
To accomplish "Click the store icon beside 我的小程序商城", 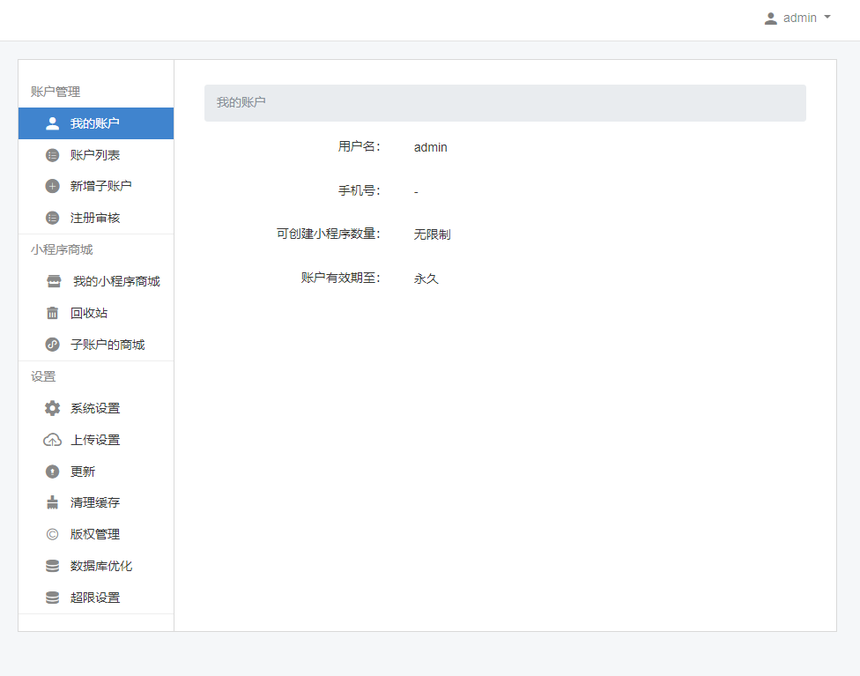I will pos(54,282).
